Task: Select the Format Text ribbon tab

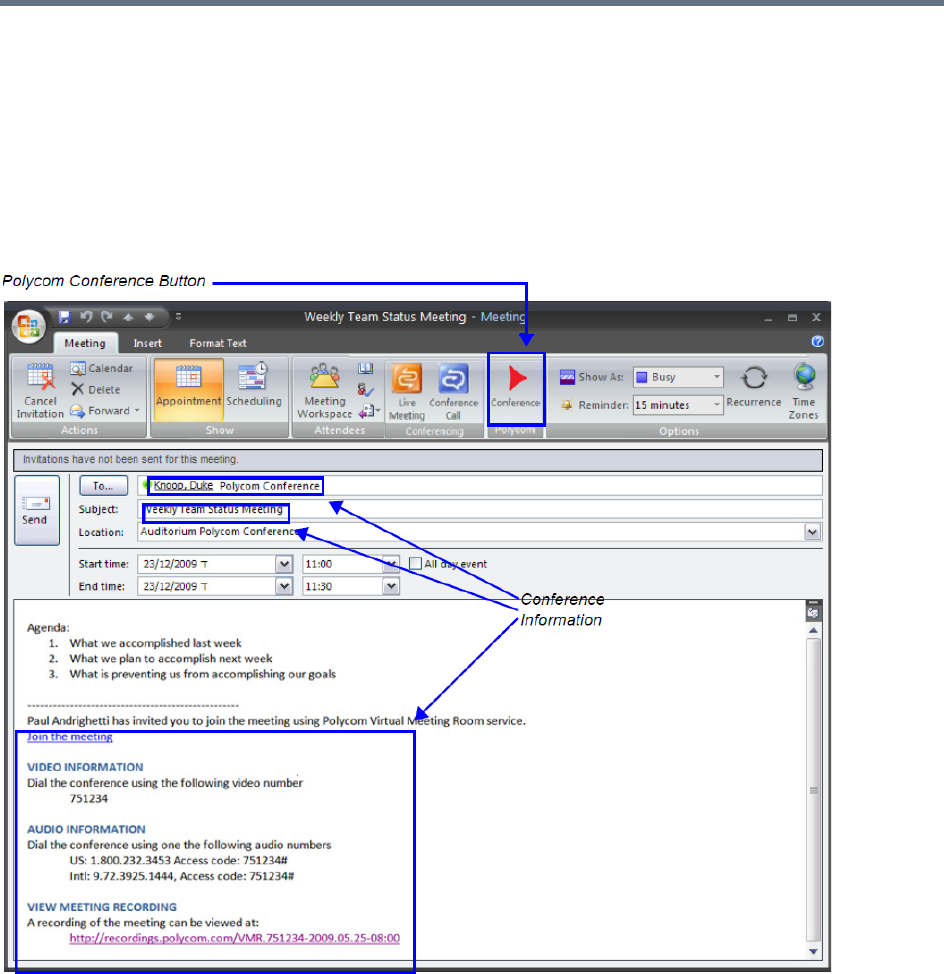Action: pyautogui.click(x=217, y=344)
